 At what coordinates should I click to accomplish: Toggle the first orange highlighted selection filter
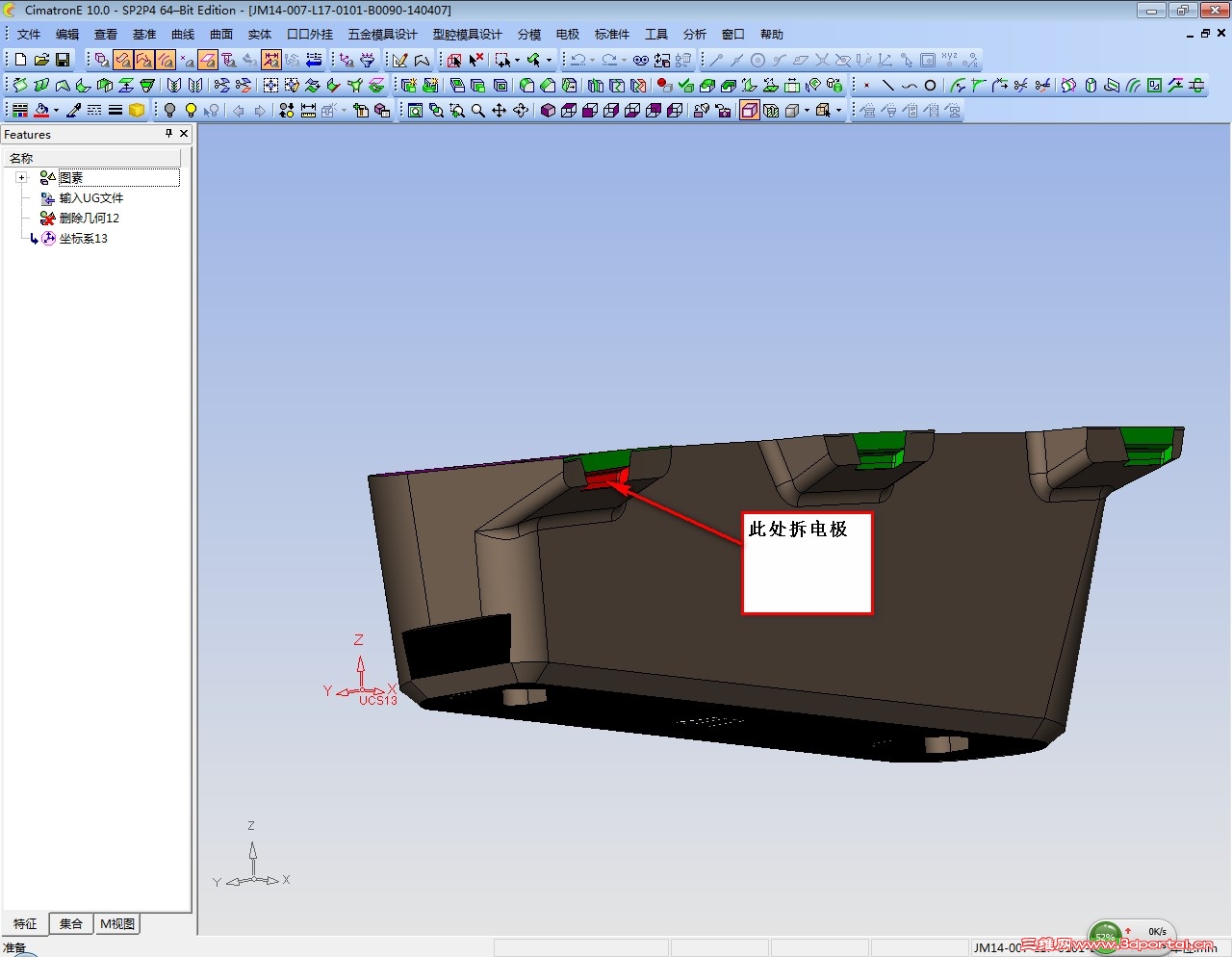pyautogui.click(x=123, y=60)
